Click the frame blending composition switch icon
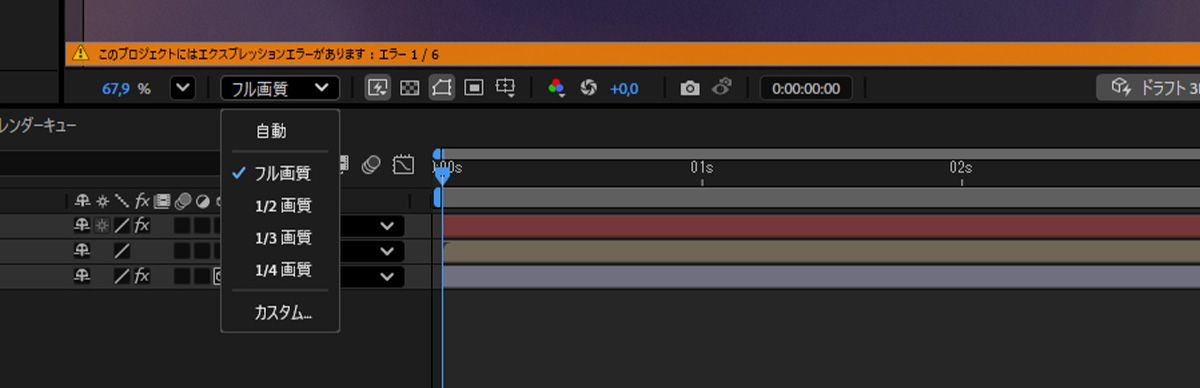Image resolution: width=1200 pixels, height=388 pixels. [345, 164]
